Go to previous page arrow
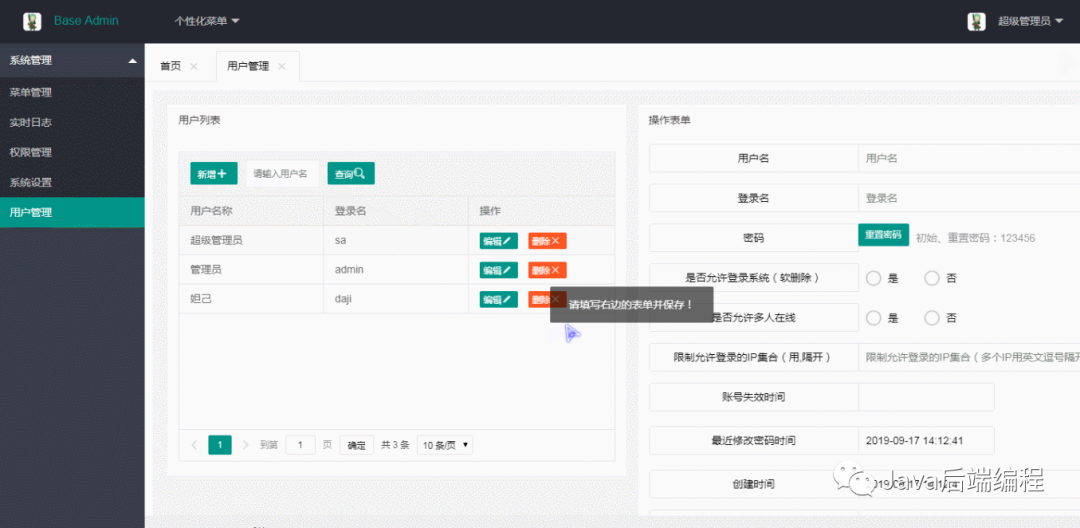This screenshot has width=1080, height=528. point(195,445)
